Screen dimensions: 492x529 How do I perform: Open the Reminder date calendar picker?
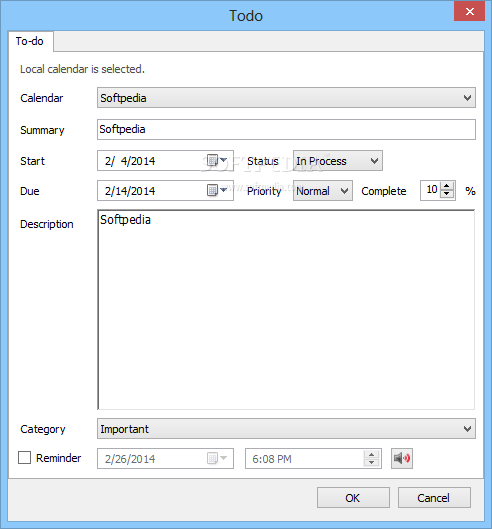click(x=217, y=458)
